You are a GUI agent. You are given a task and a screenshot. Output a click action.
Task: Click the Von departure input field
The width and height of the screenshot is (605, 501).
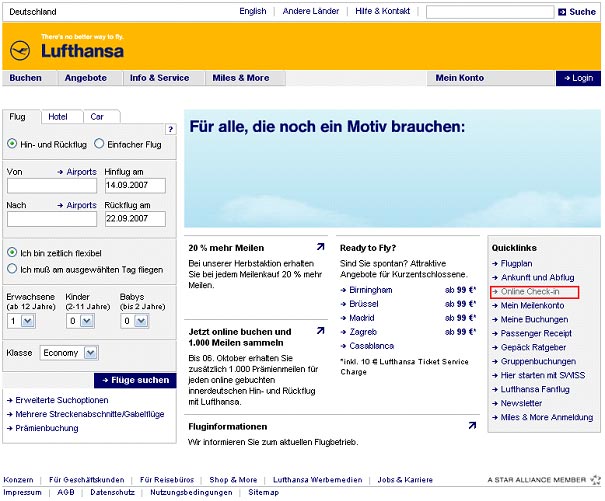click(52, 186)
